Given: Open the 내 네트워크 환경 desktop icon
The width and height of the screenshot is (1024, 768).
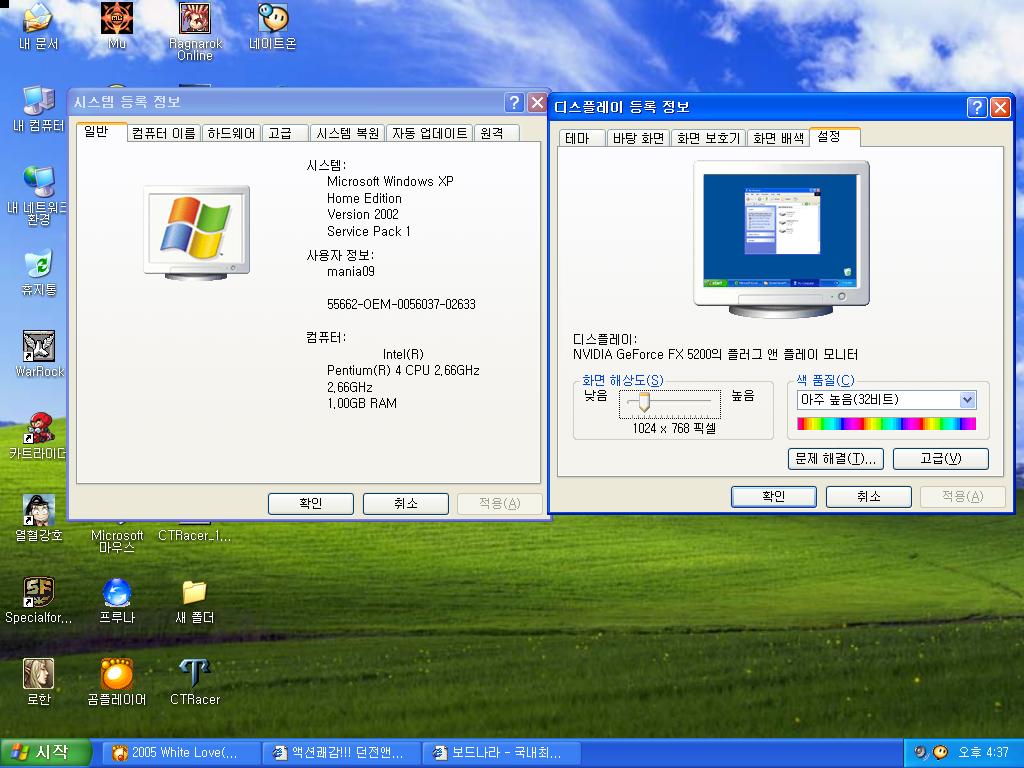Looking at the screenshot, I should (38, 195).
